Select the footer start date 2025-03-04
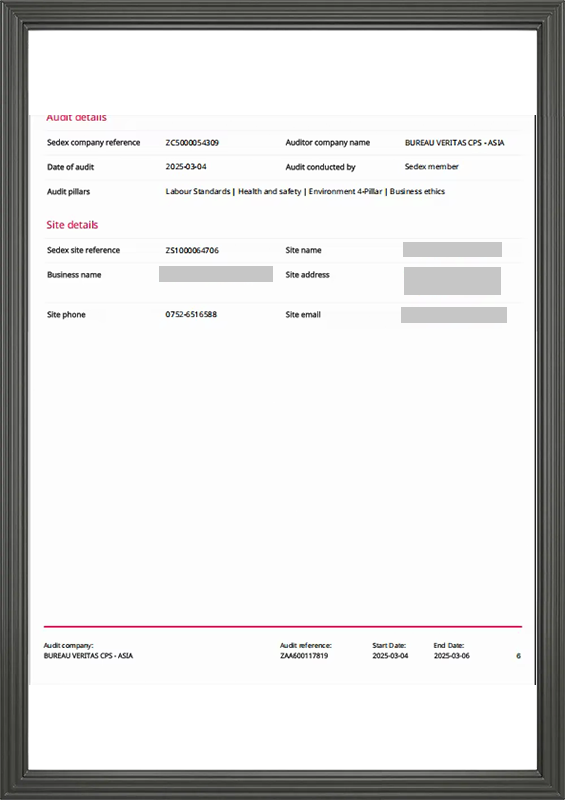 tap(390, 656)
